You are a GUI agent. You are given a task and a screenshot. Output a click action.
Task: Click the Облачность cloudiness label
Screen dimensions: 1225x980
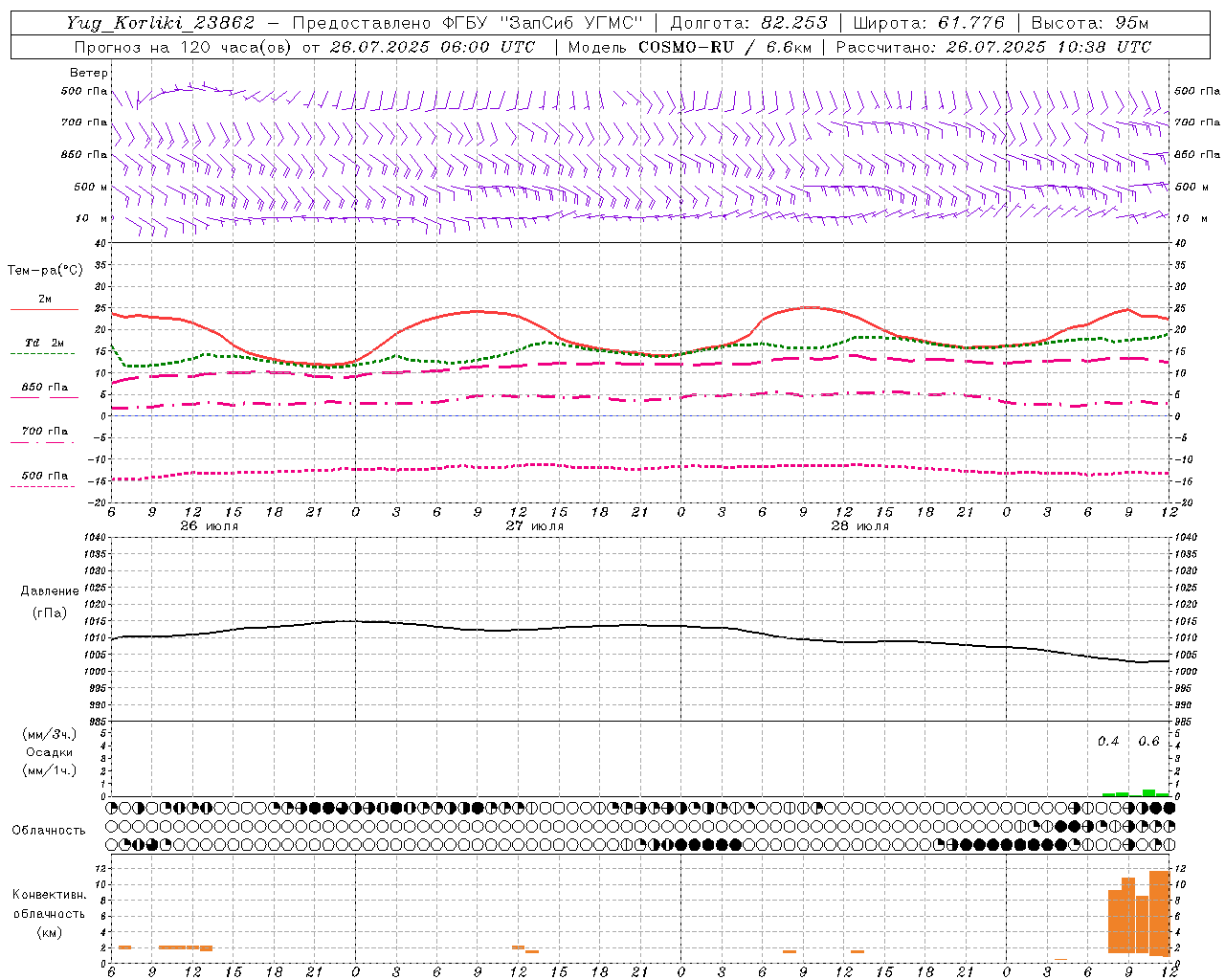tap(49, 830)
